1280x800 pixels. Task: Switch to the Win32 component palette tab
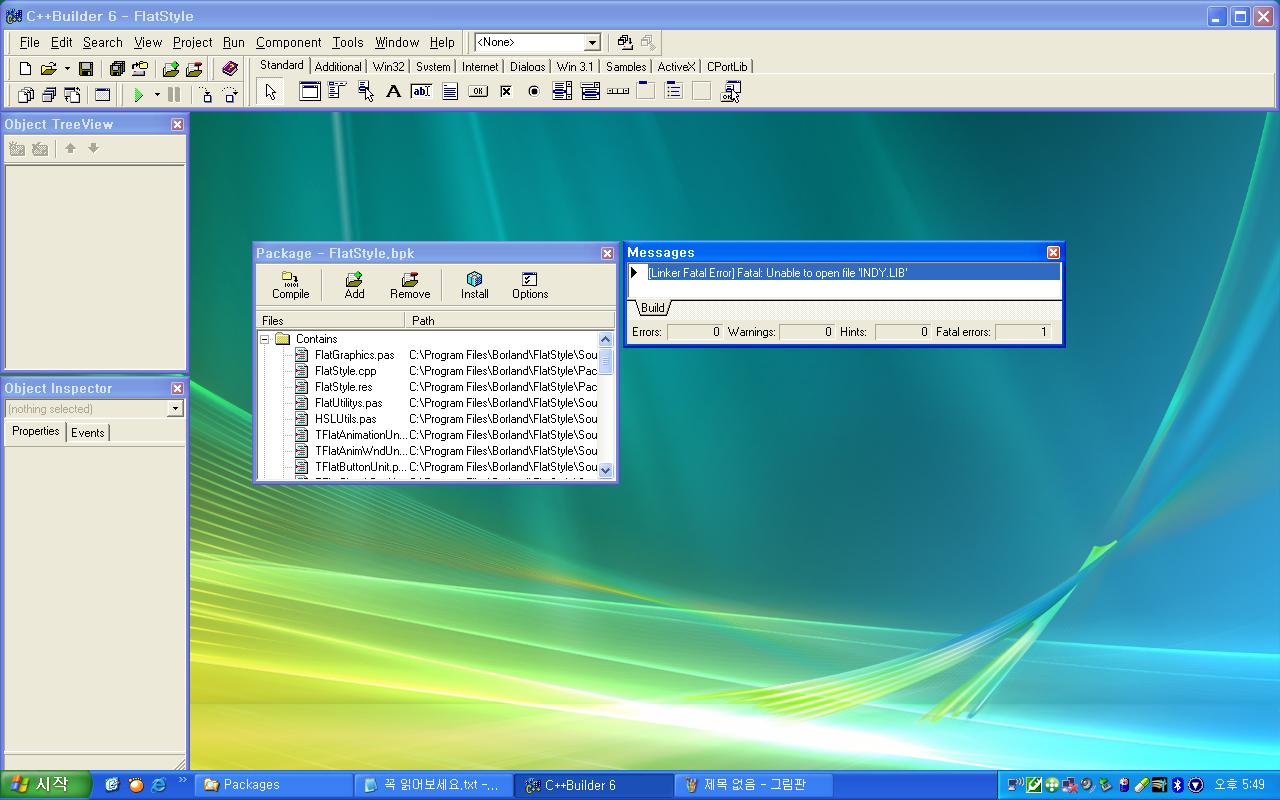pyautogui.click(x=388, y=67)
